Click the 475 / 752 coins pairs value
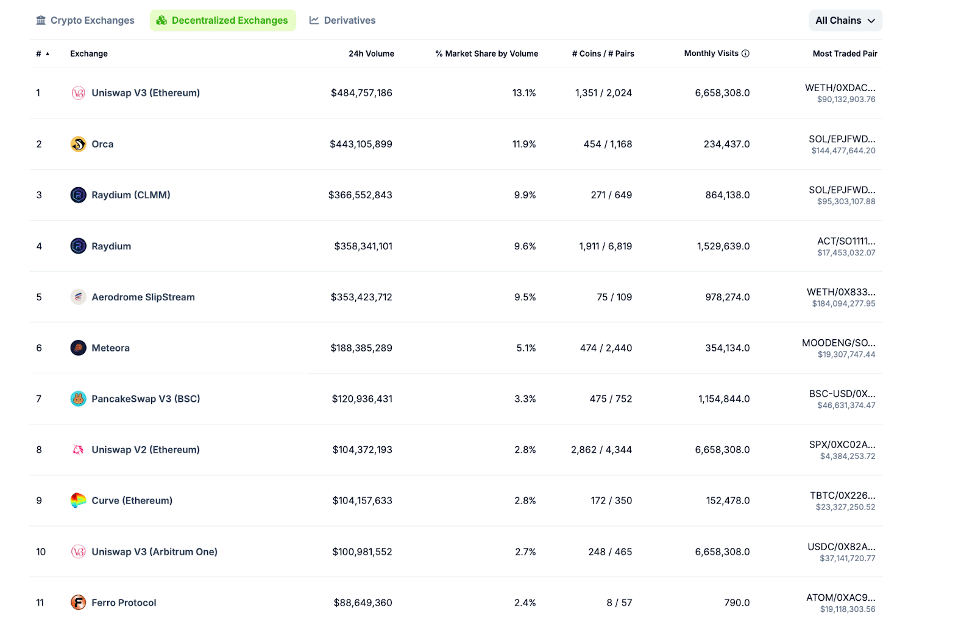Screen dimensions: 977x622 click(x=611, y=399)
